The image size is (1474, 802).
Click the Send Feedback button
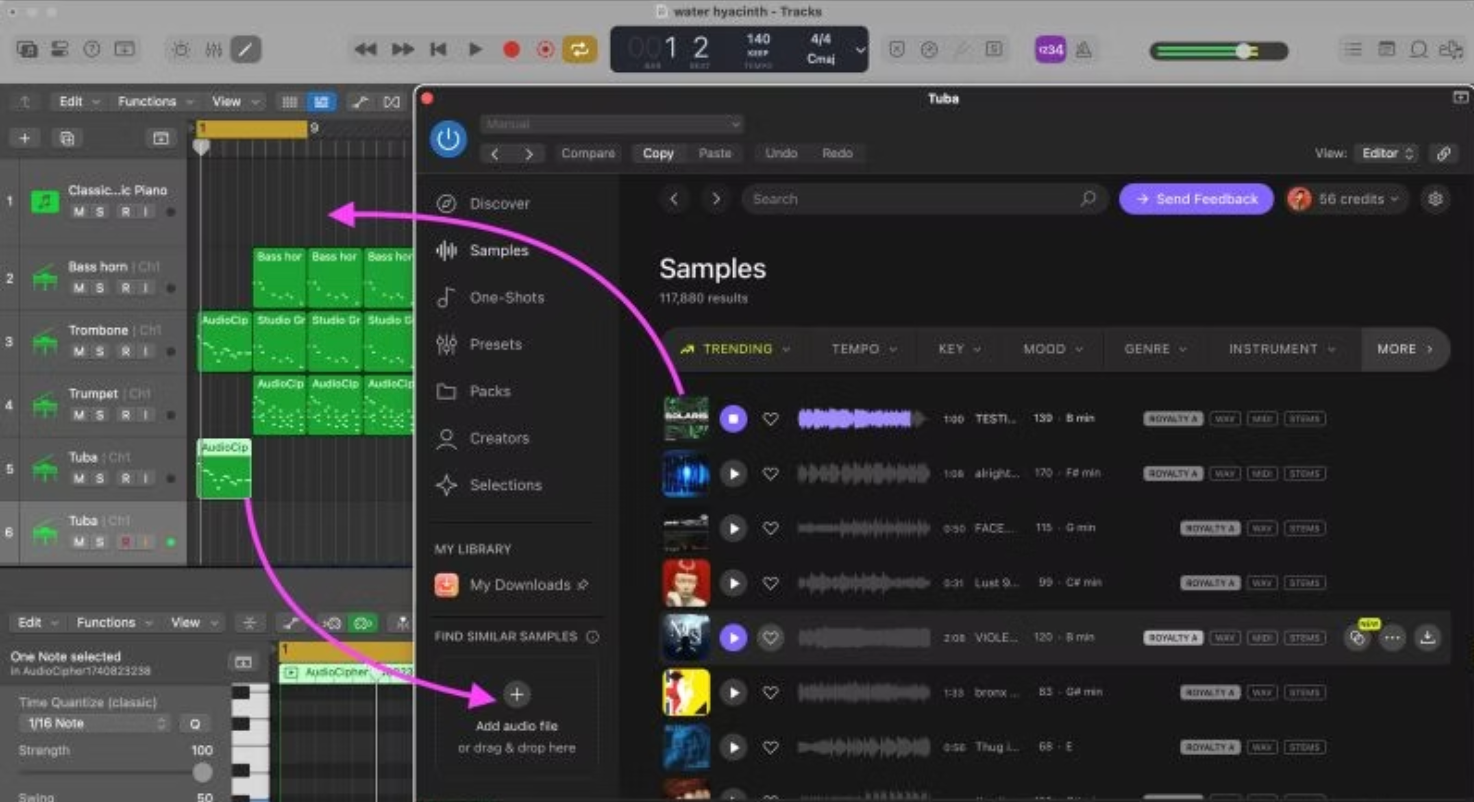(1196, 199)
